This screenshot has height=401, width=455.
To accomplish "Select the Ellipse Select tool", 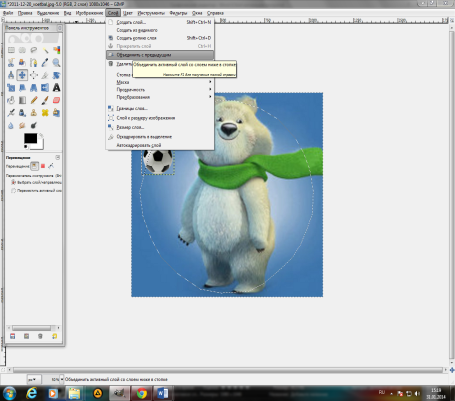I will pos(22,50).
